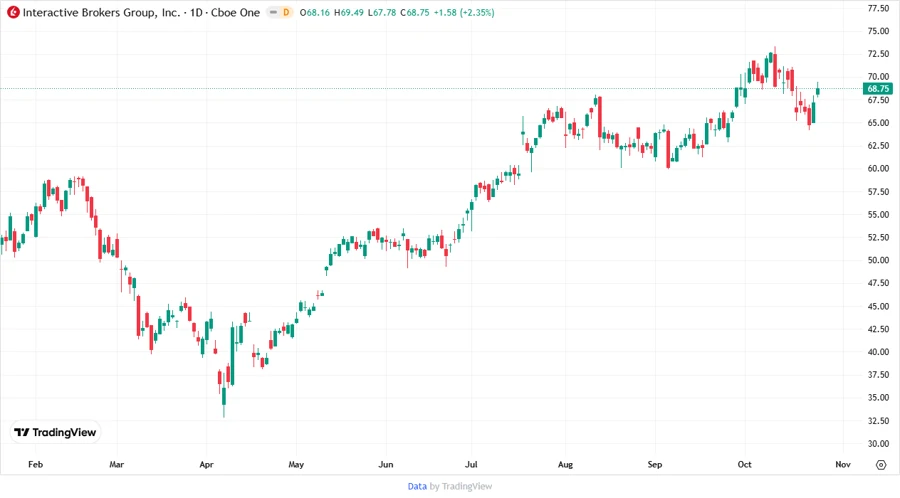Screen dimensions: 900x498
Task: Click the Mar label on time axis
Action: [117, 464]
